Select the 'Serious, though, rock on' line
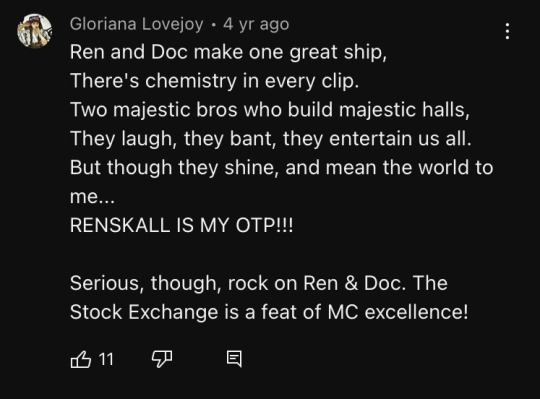Screen dimensions: 540x399 pos(259,284)
